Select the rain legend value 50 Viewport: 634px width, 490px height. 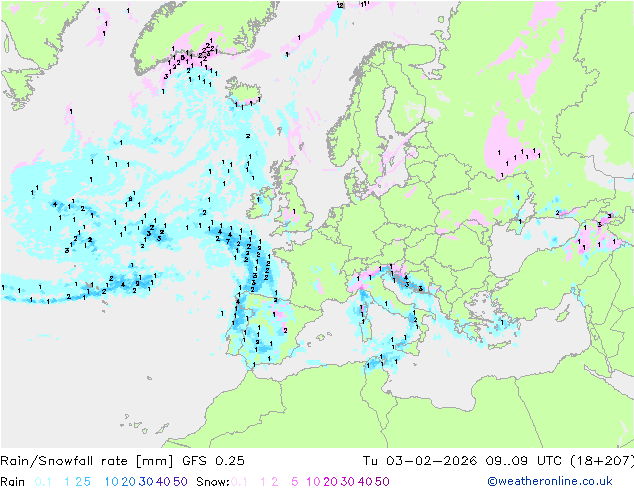tap(180, 482)
